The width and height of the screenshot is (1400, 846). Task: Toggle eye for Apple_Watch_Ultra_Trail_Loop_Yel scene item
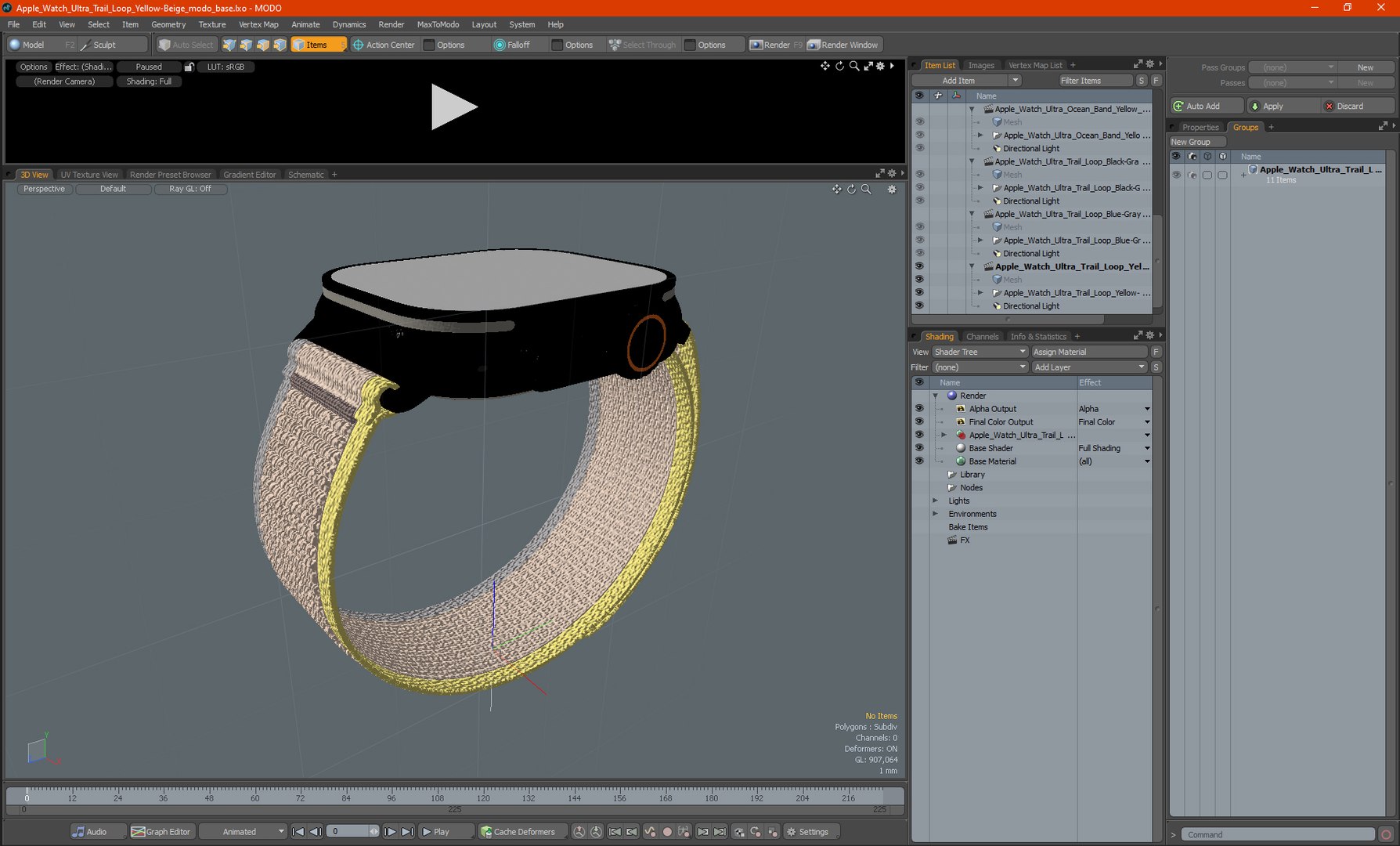point(919,266)
